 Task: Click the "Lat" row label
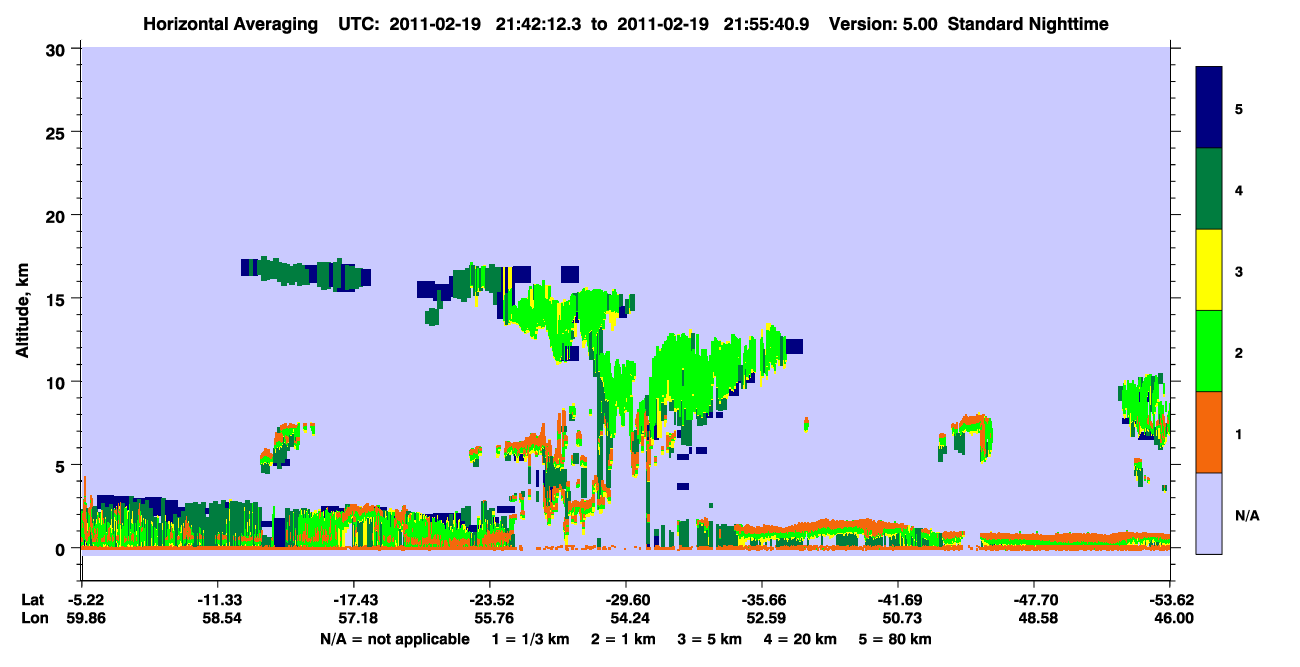pos(33,600)
